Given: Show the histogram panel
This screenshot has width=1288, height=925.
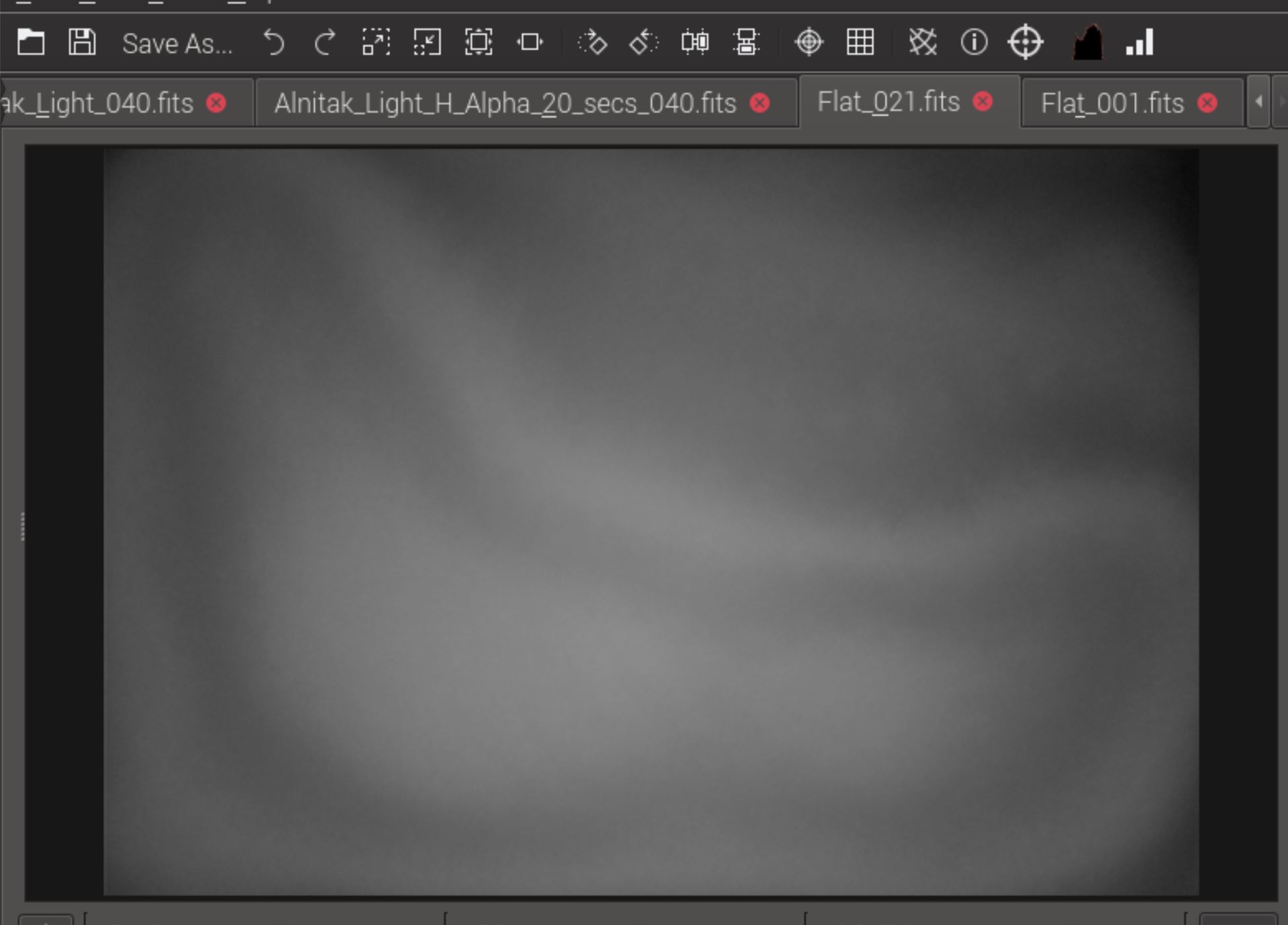Looking at the screenshot, I should (x=1088, y=43).
